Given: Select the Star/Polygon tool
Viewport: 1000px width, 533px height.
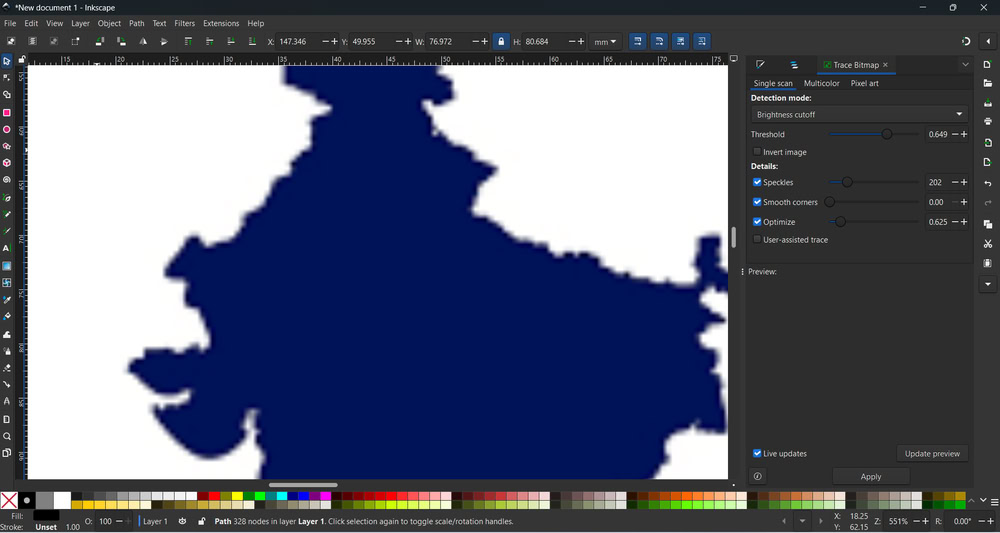Looking at the screenshot, I should click(x=6, y=146).
